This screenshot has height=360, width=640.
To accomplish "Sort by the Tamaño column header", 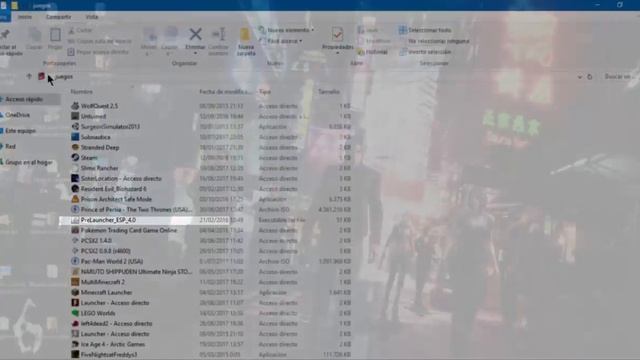I will coord(329,92).
